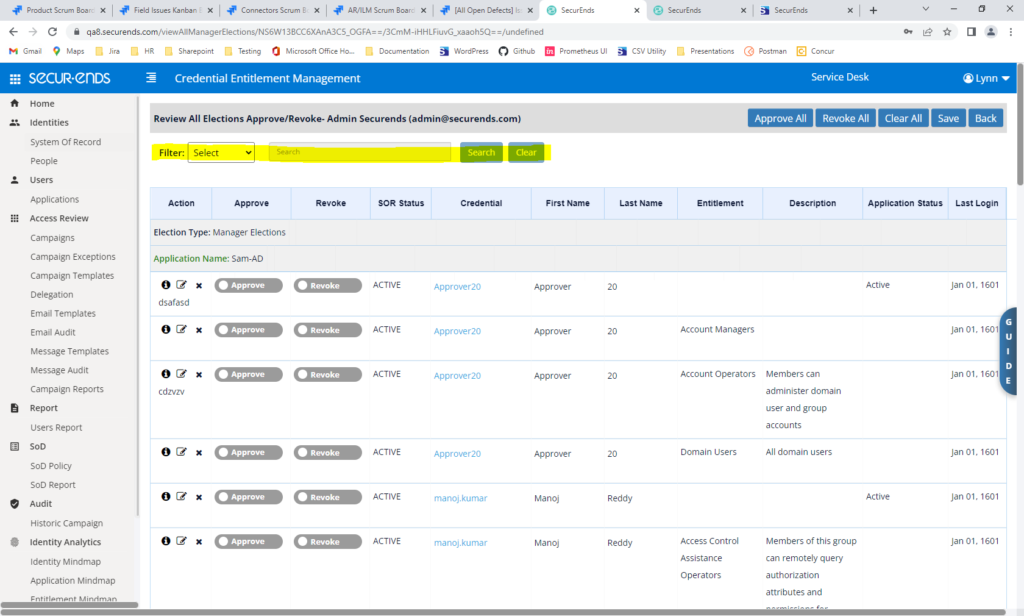Click the Users person icon in sidebar
This screenshot has height=616, width=1024.
[14, 180]
